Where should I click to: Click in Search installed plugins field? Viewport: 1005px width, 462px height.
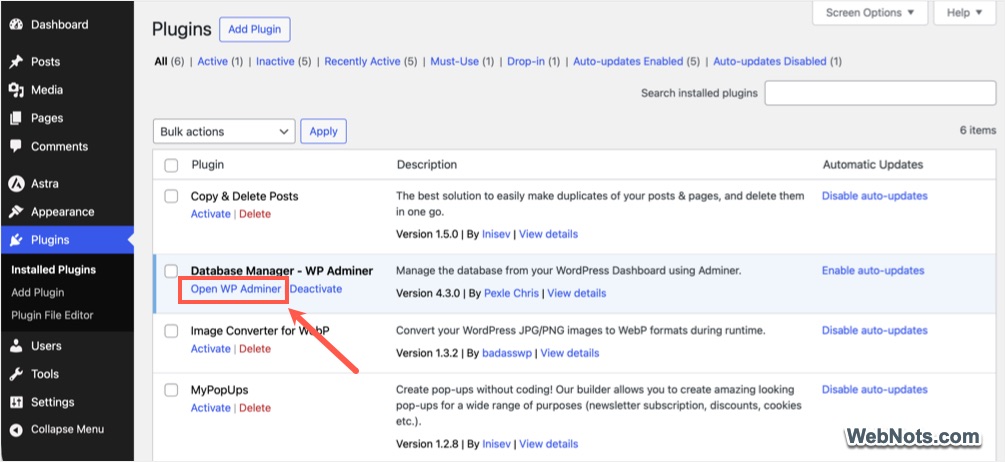coord(881,94)
